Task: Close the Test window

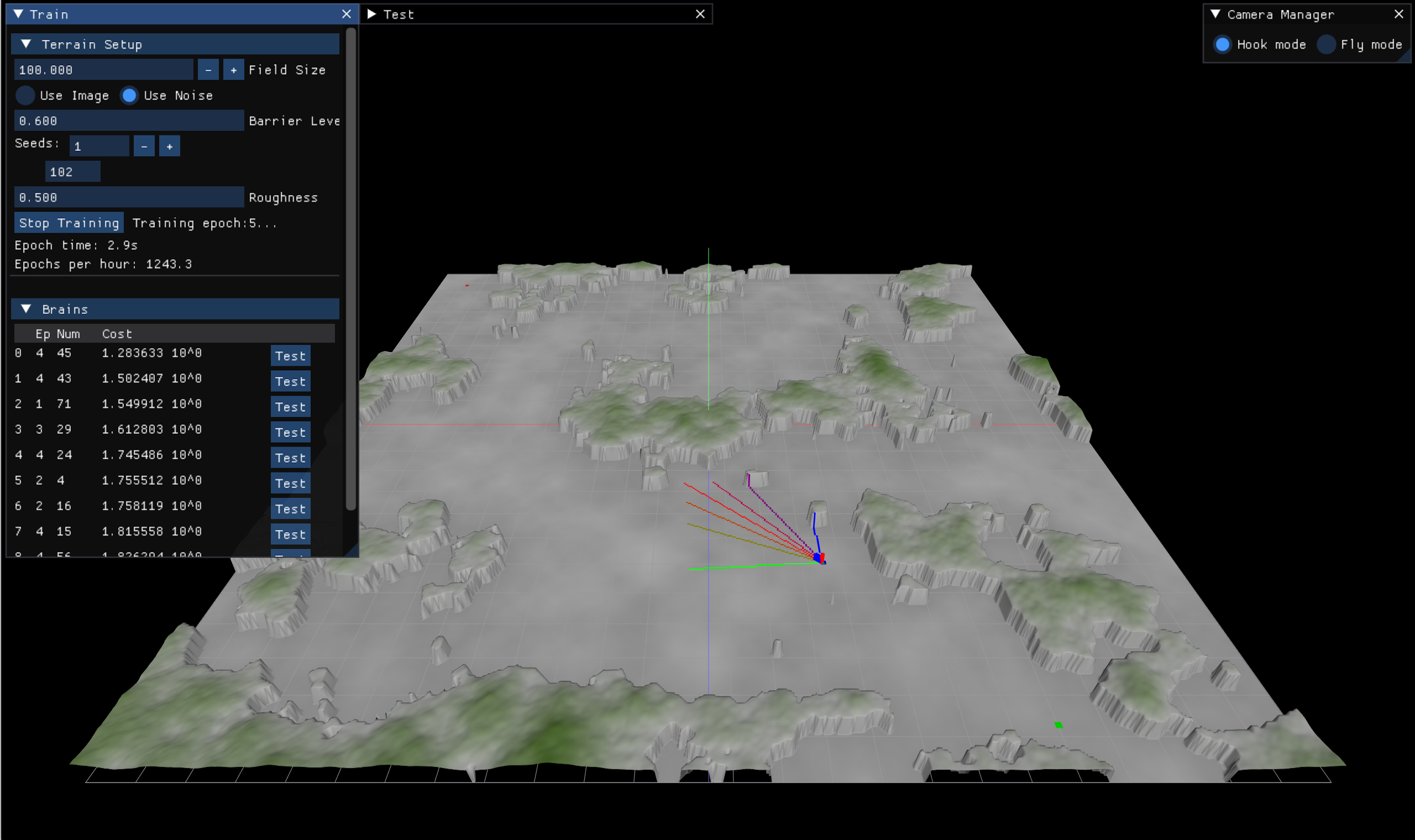Action: [700, 14]
